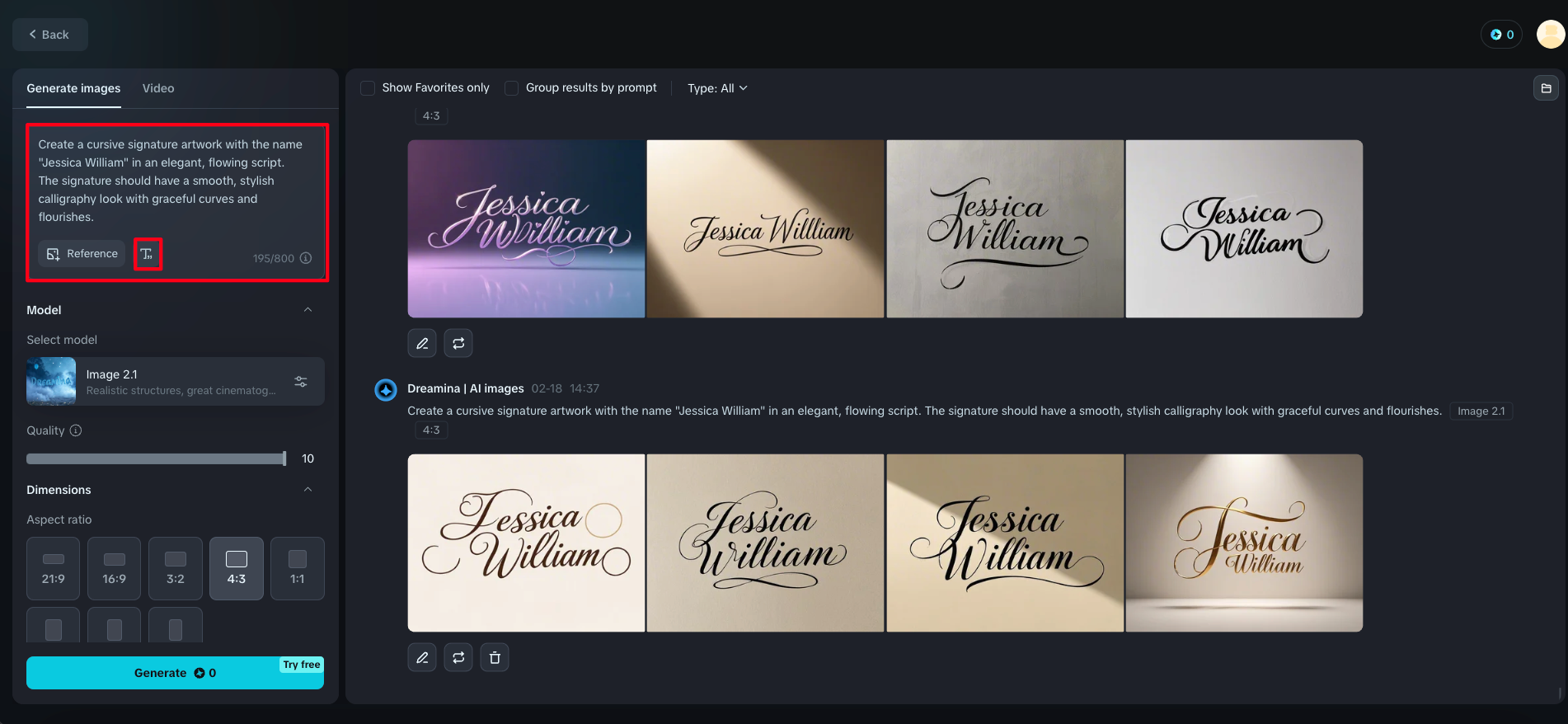Open the gold-lettered spotlight signature image
This screenshot has width=1568, height=724.
1244,543
